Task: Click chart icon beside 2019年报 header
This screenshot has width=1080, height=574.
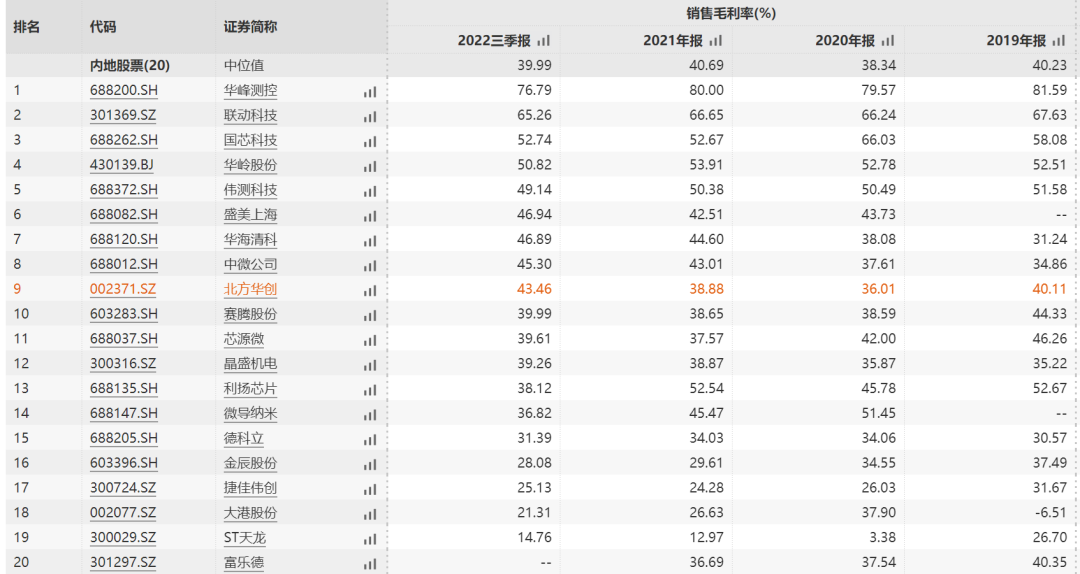Action: click(1059, 41)
